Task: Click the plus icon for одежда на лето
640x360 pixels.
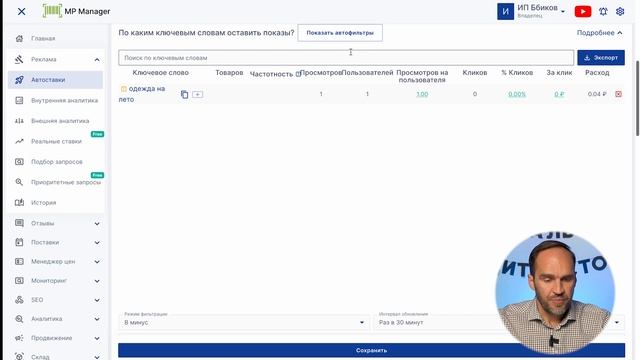Action: [x=198, y=94]
